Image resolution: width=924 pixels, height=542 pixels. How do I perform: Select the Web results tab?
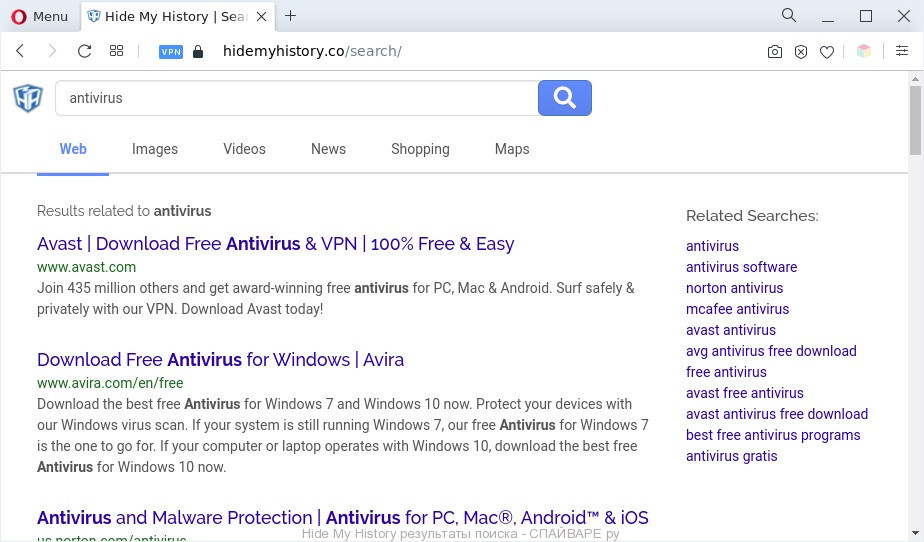73,149
